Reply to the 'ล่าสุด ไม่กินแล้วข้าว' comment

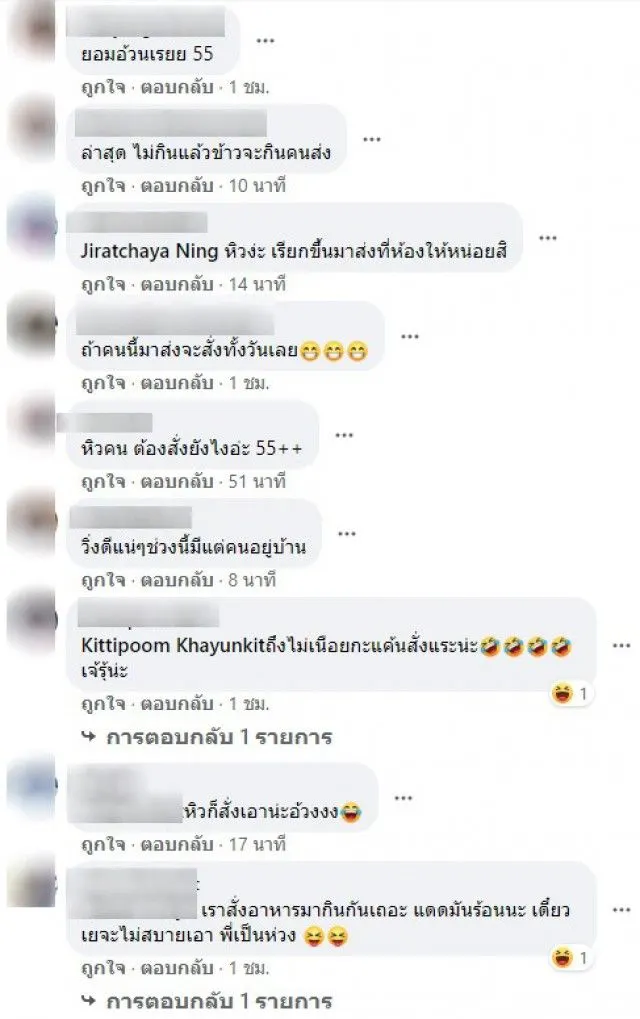[177, 186]
